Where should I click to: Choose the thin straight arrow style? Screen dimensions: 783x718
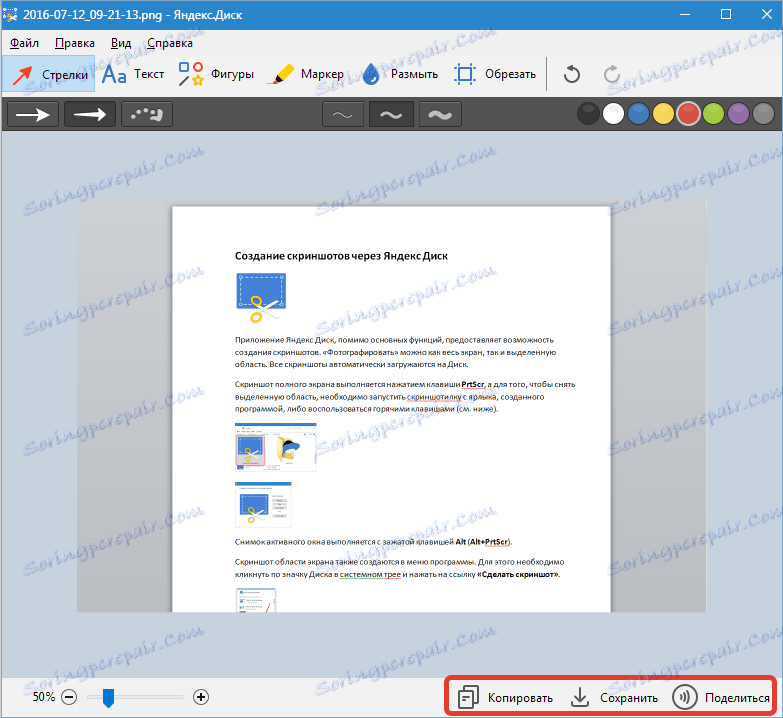[33, 114]
